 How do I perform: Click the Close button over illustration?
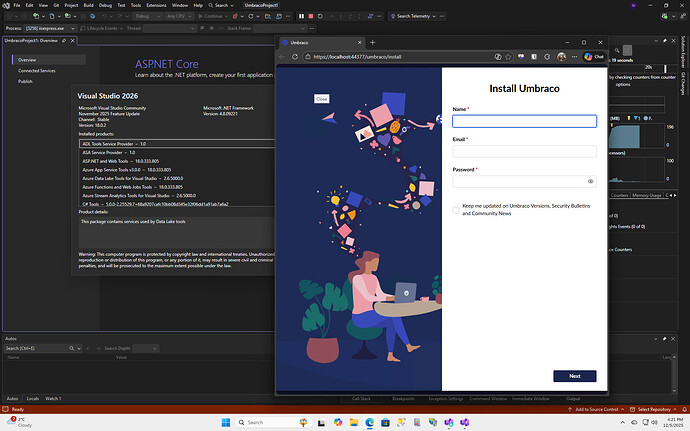322,99
